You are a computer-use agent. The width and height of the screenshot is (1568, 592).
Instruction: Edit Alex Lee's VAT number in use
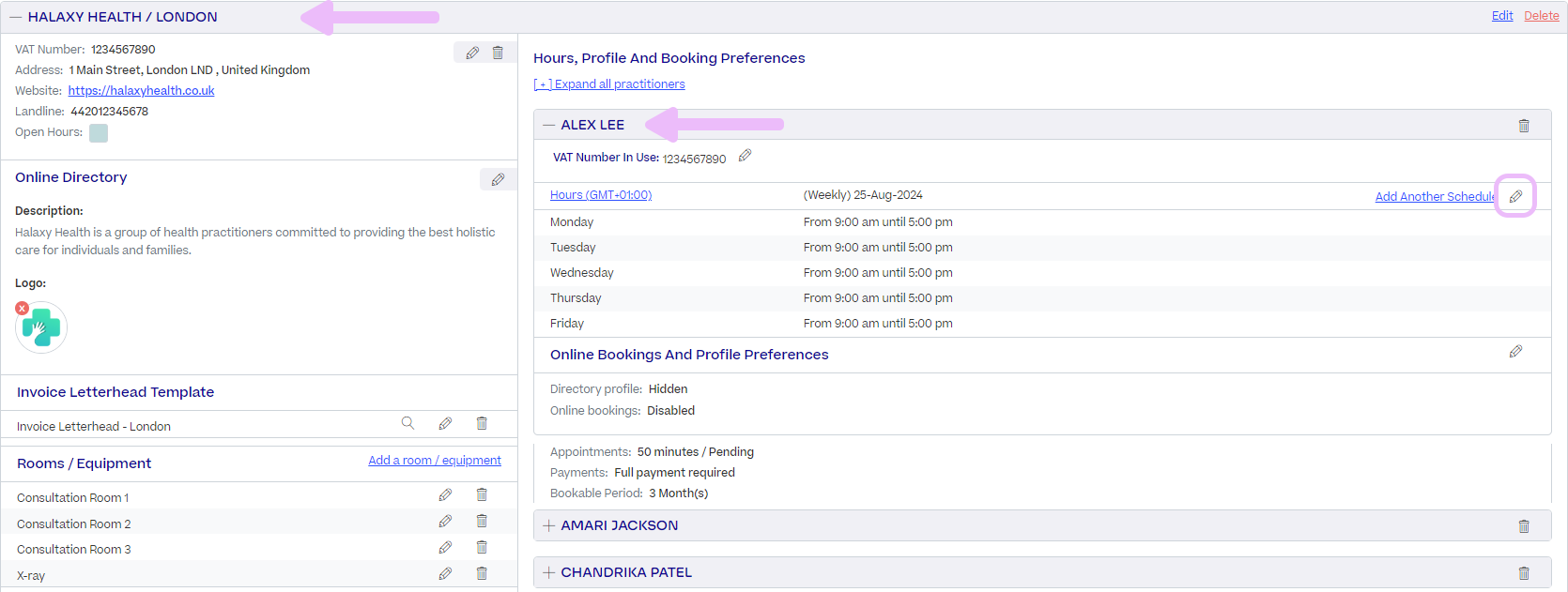coord(745,156)
